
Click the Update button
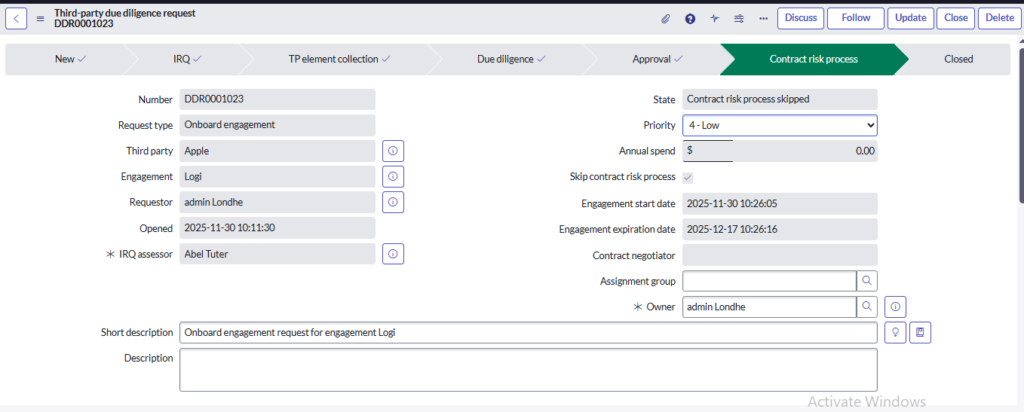pyautogui.click(x=910, y=18)
